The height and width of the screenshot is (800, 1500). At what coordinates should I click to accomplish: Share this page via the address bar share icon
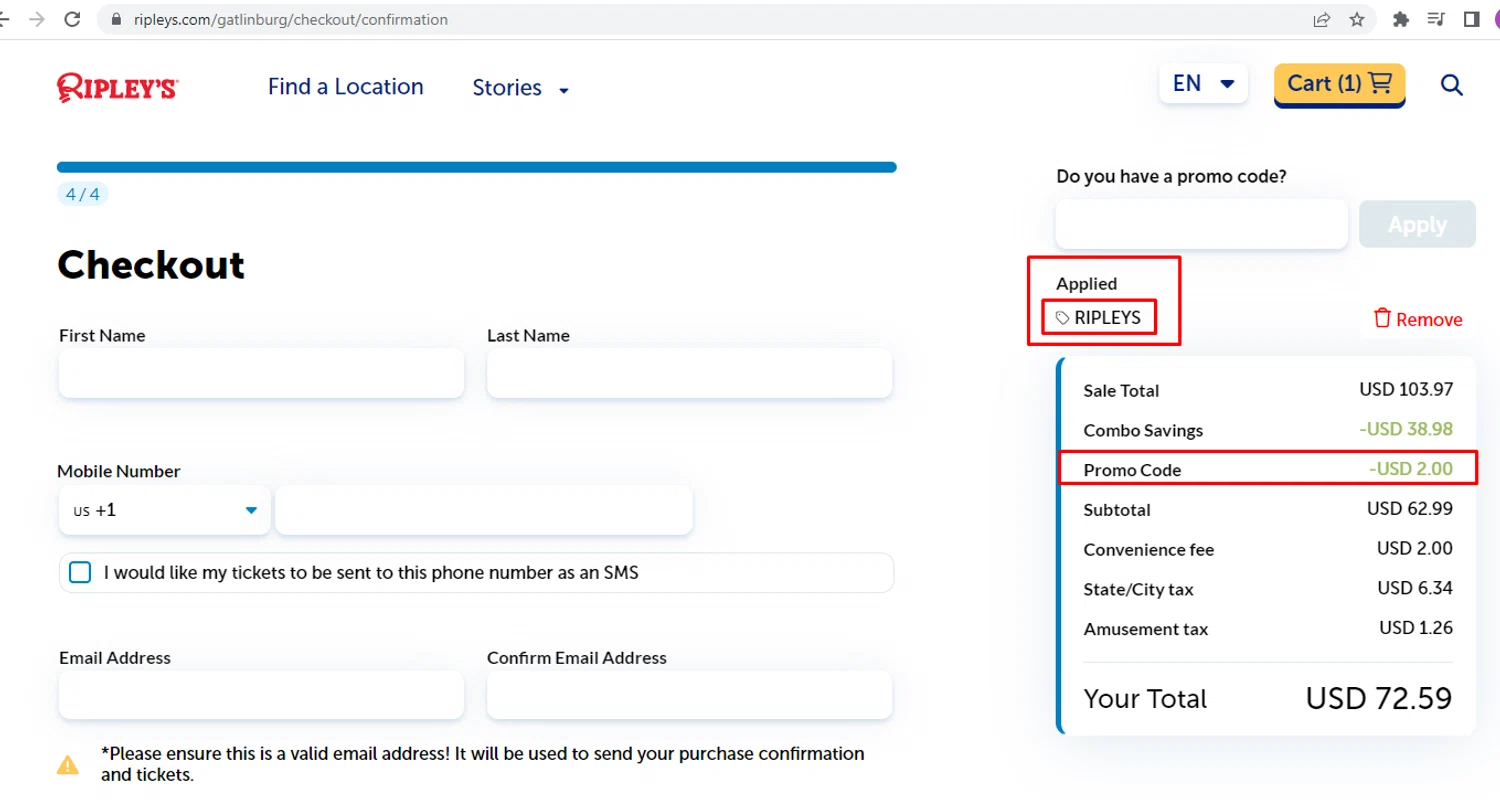point(1322,19)
